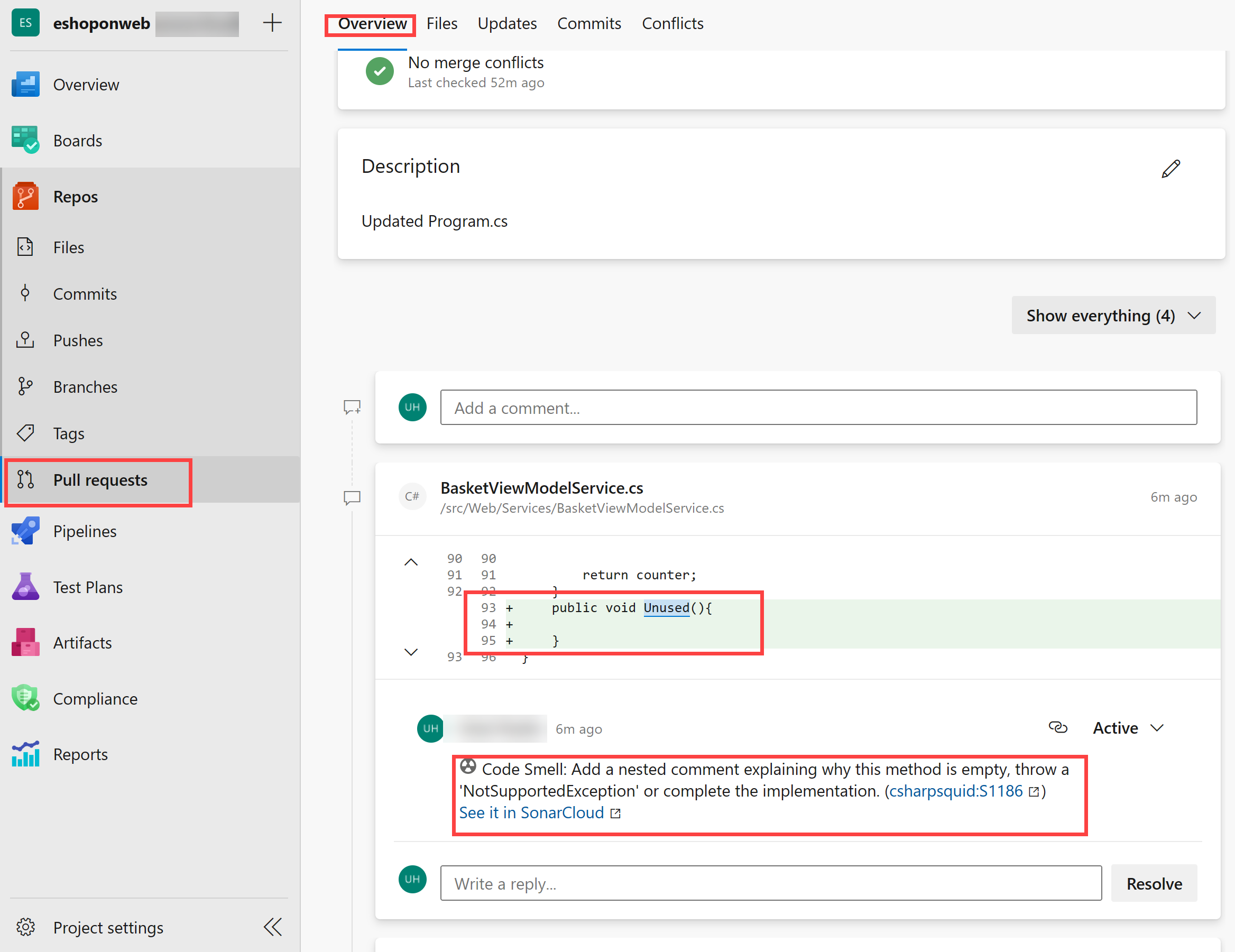Click the Project settings label

[x=108, y=928]
